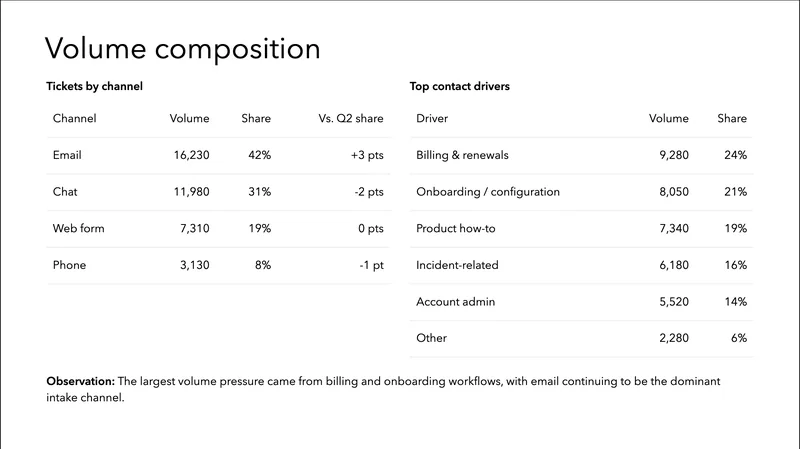Screen dimensions: 800x449
Task: Select the 24% share cell
Action: [x=736, y=155]
